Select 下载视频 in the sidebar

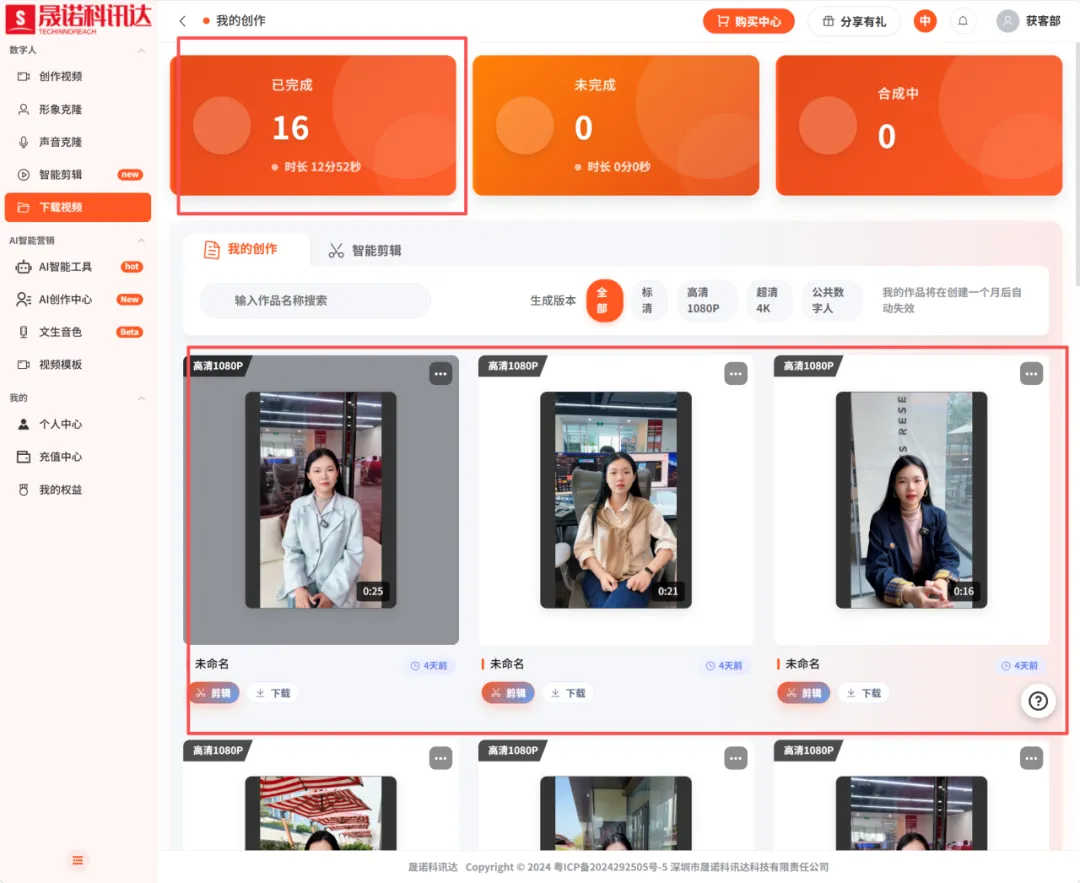[x=77, y=207]
